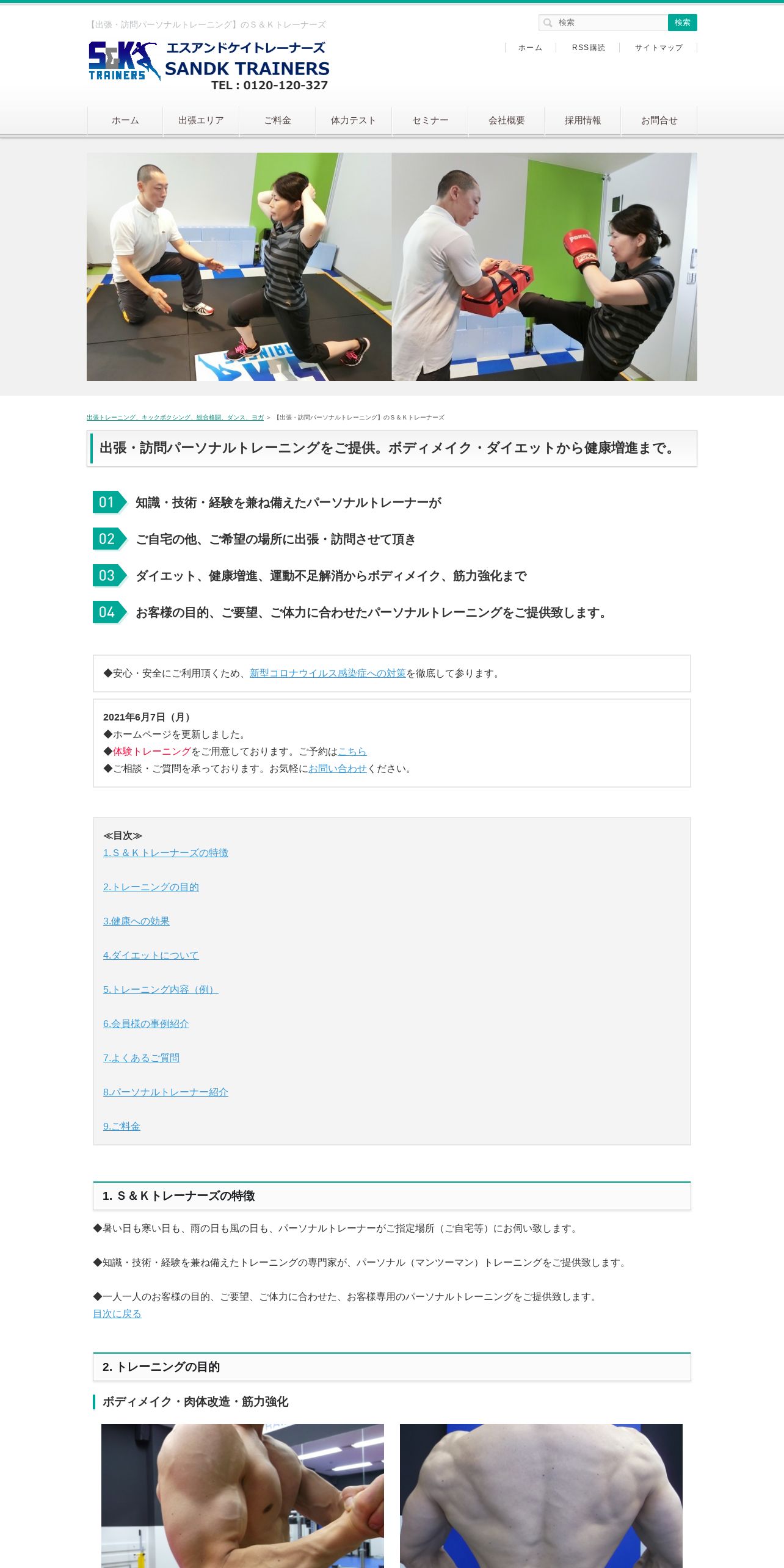Image resolution: width=784 pixels, height=1568 pixels.
Task: Jump to 6.会員様の事例紹介 in the contents
Action: click(146, 1023)
